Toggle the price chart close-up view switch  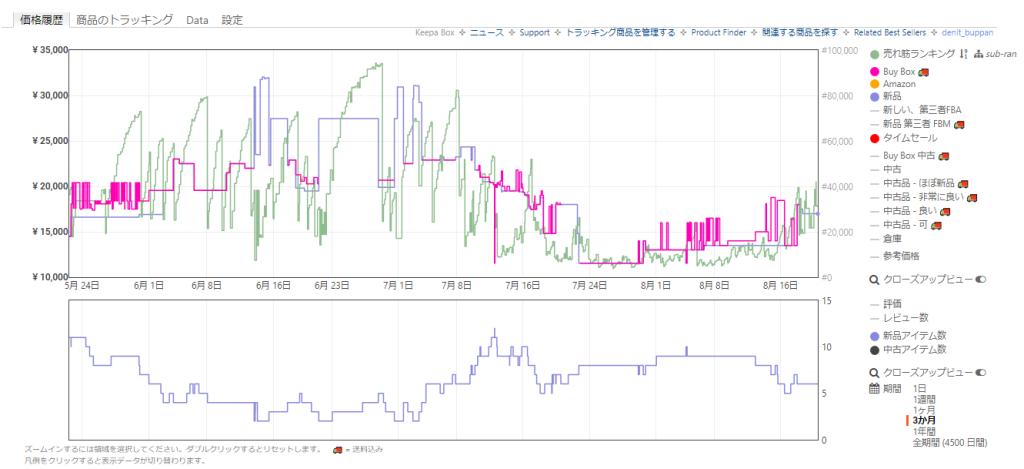980,280
